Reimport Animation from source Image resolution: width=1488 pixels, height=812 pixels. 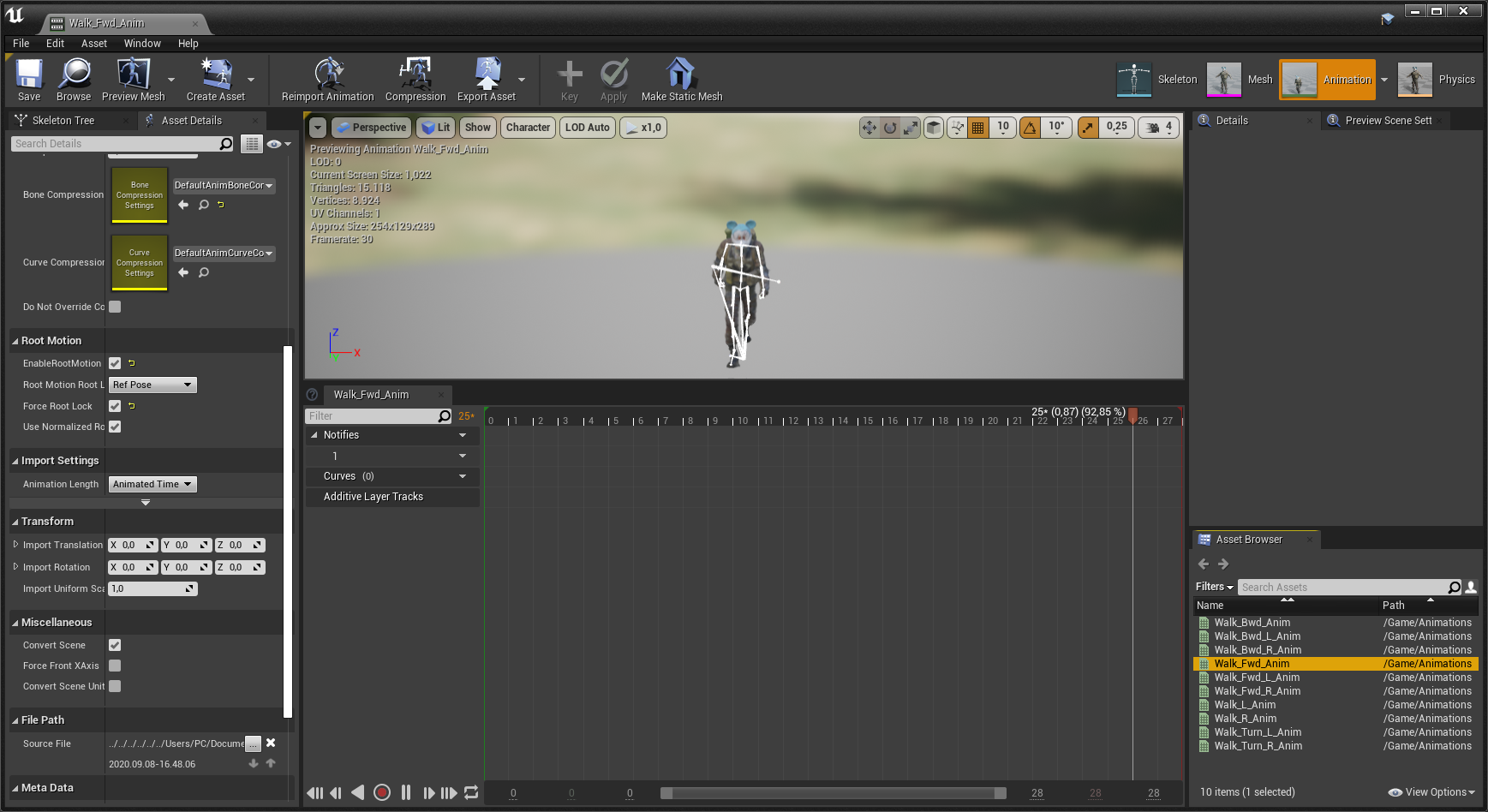pyautogui.click(x=328, y=80)
